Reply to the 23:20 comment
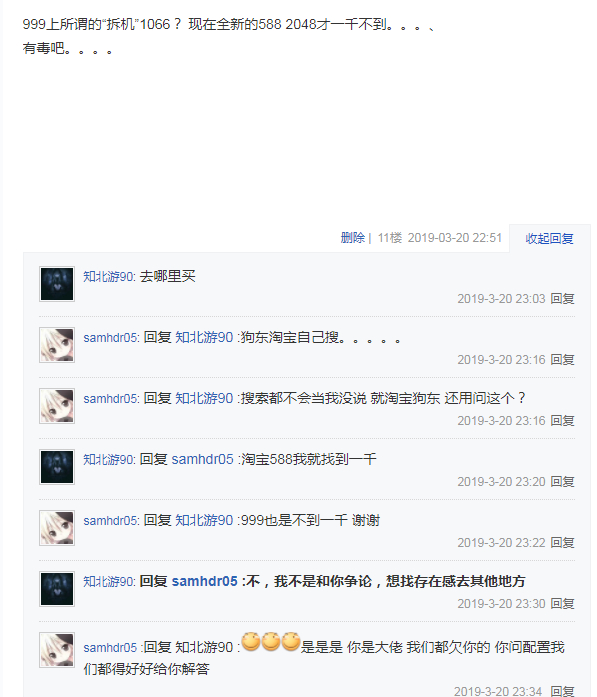 (x=562, y=481)
